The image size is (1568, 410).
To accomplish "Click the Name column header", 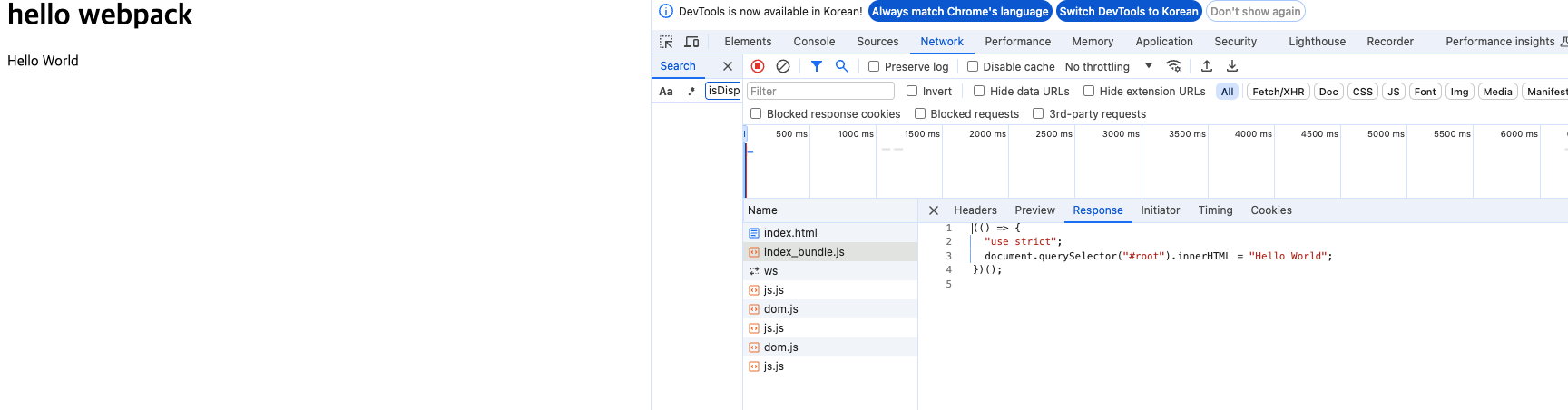I will click(x=830, y=210).
